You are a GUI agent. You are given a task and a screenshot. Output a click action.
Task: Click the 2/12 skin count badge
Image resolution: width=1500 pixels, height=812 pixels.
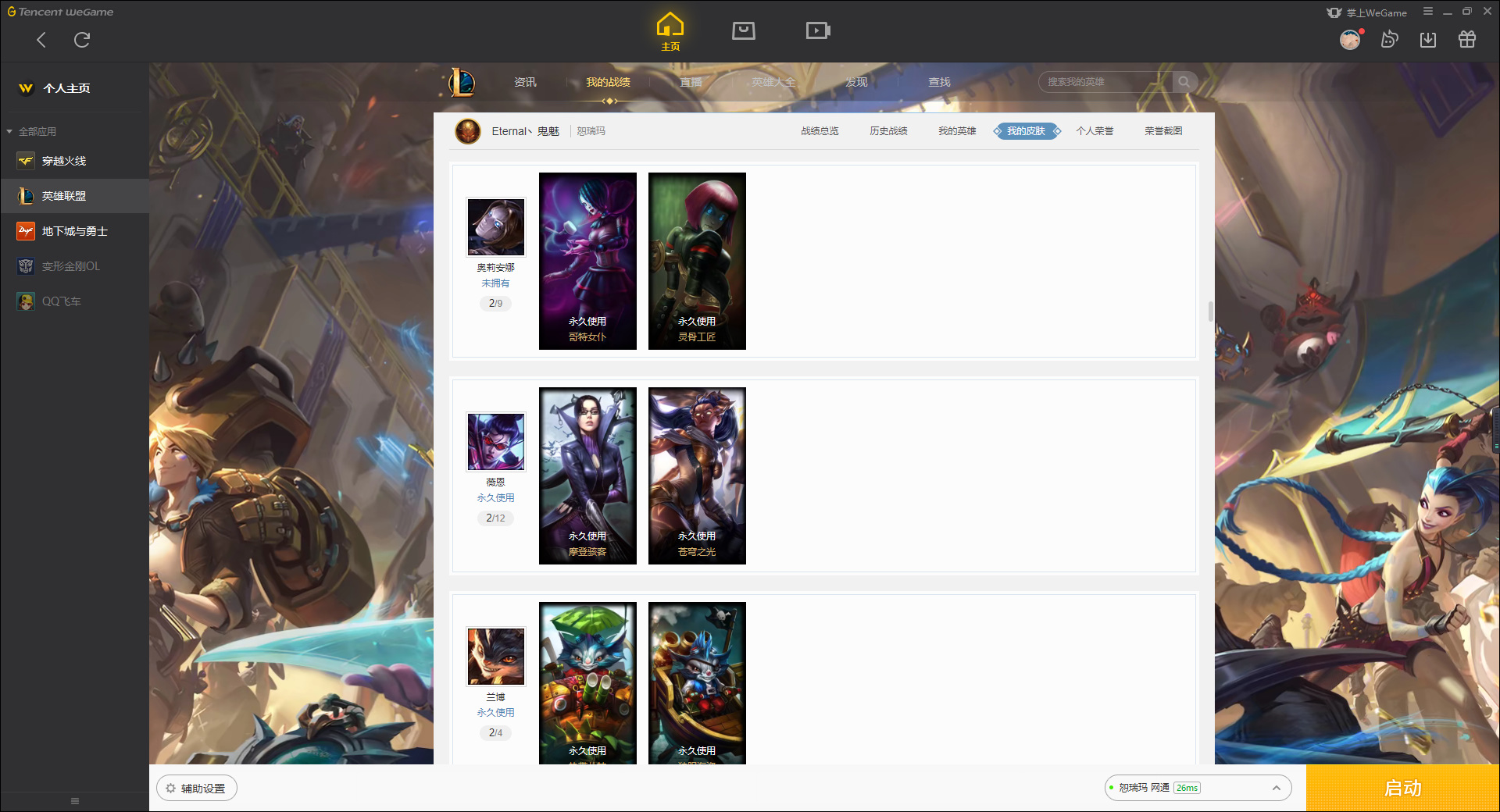pos(495,518)
